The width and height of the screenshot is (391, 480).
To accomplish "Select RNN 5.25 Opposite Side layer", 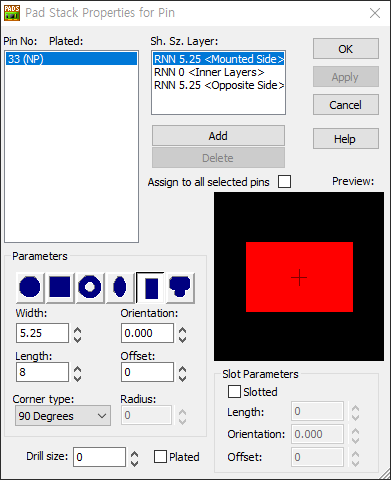I will [x=219, y=85].
